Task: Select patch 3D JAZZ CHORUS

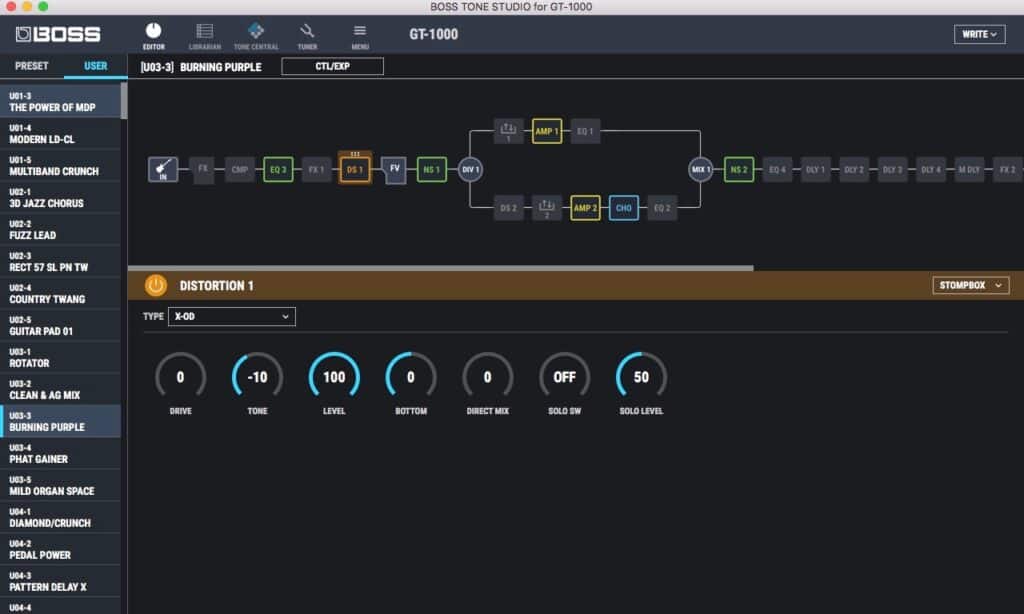Action: [x=60, y=198]
